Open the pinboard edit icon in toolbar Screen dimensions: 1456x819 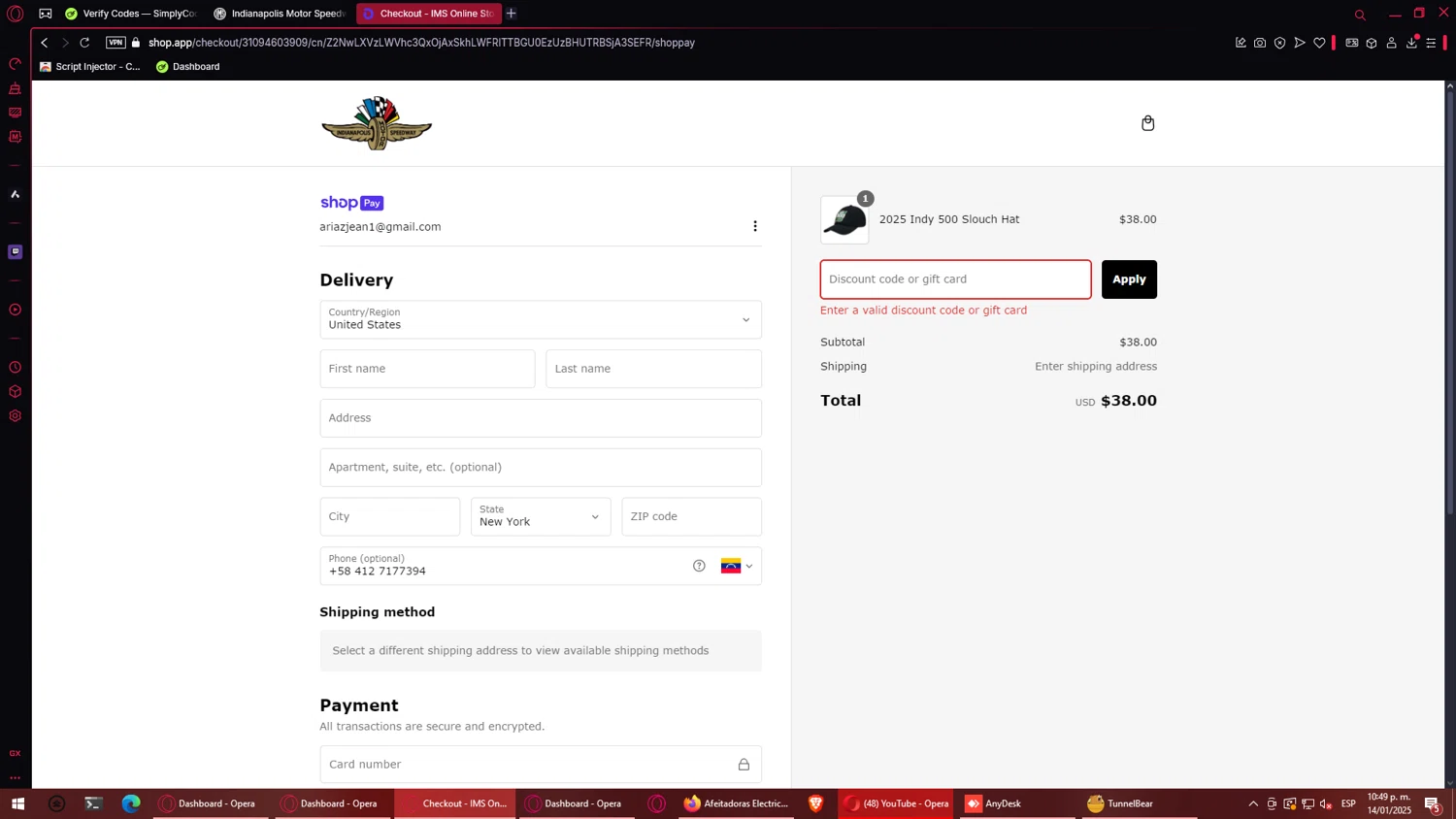1241,43
